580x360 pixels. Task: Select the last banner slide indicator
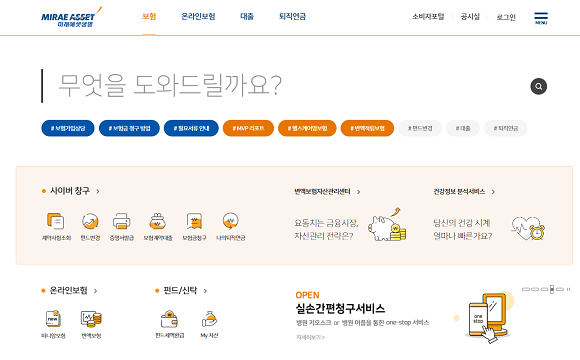(x=560, y=289)
